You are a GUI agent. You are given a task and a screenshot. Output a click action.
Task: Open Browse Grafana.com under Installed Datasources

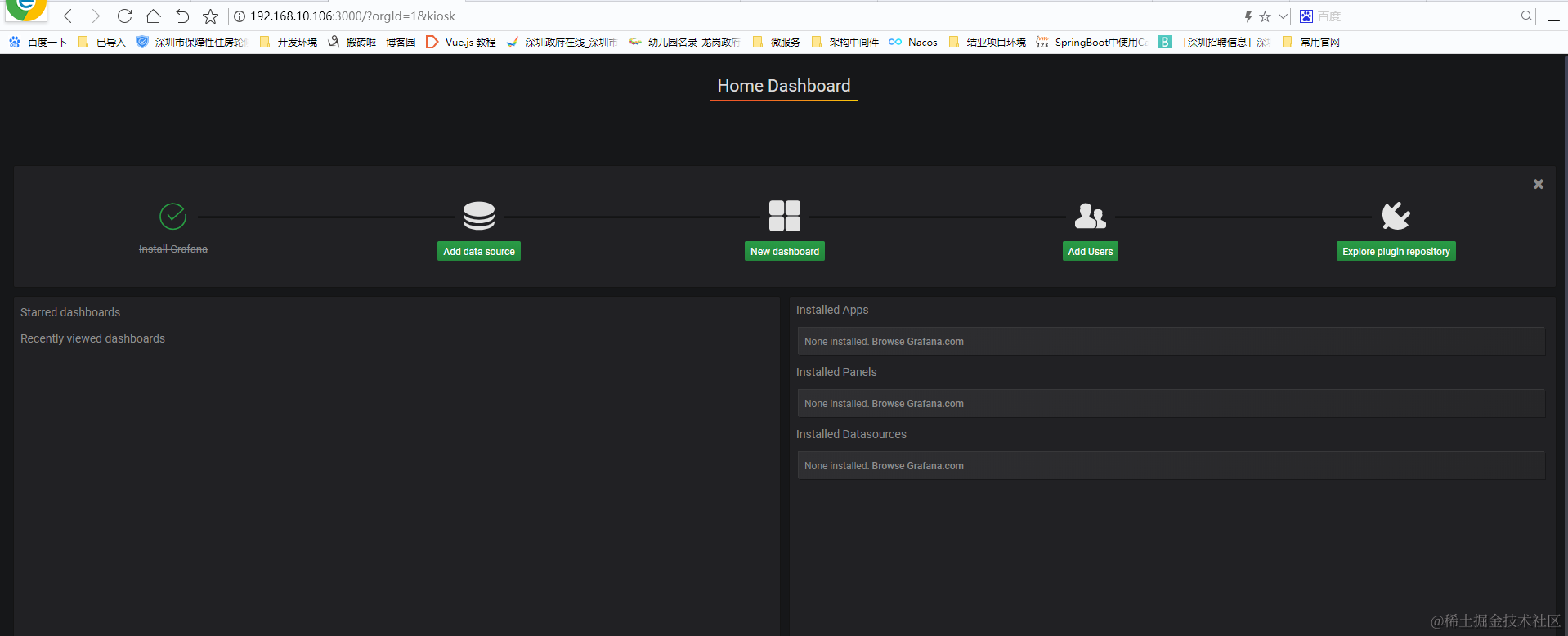coord(917,466)
